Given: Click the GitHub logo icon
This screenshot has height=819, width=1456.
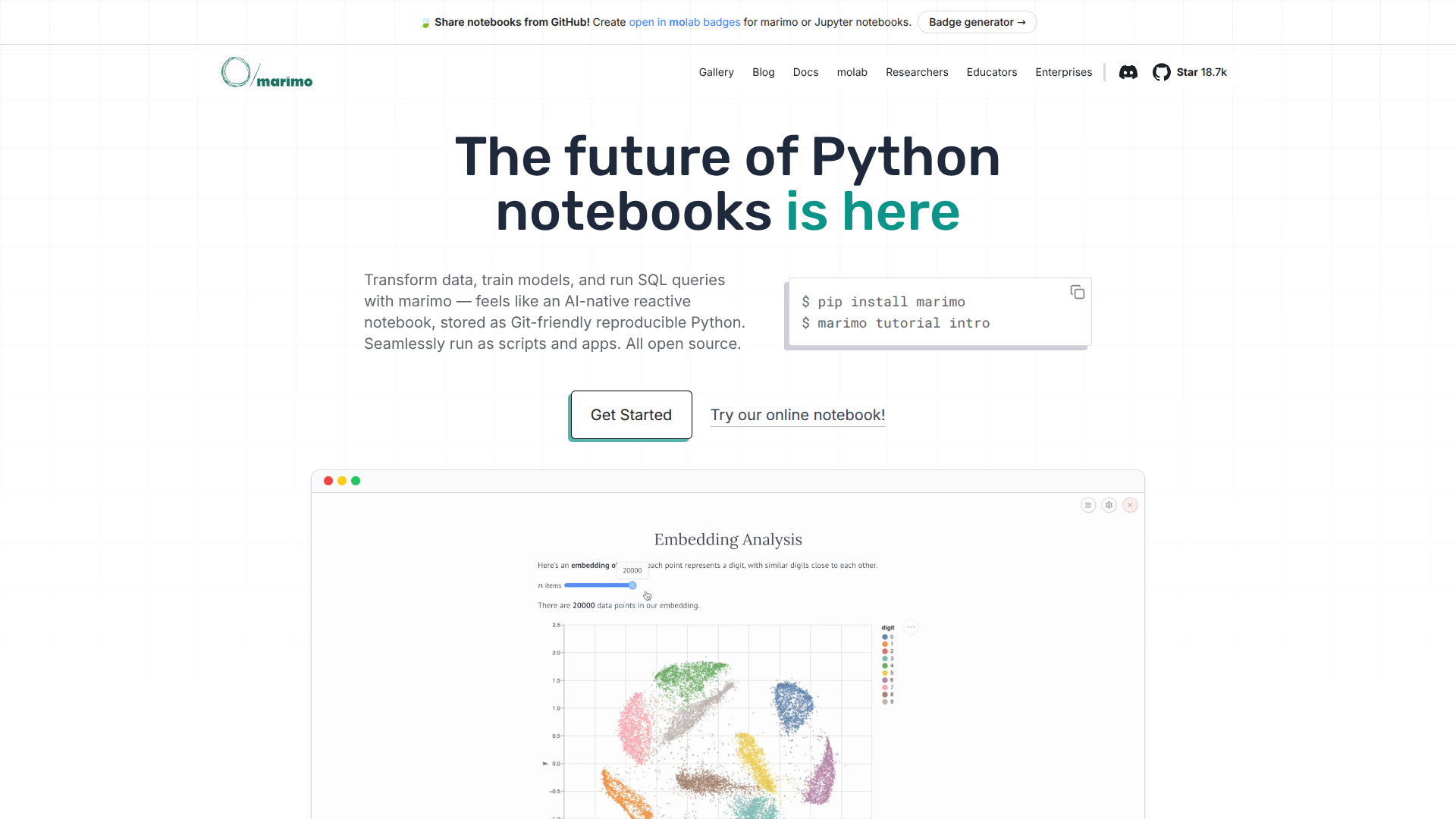Looking at the screenshot, I should tap(1161, 72).
